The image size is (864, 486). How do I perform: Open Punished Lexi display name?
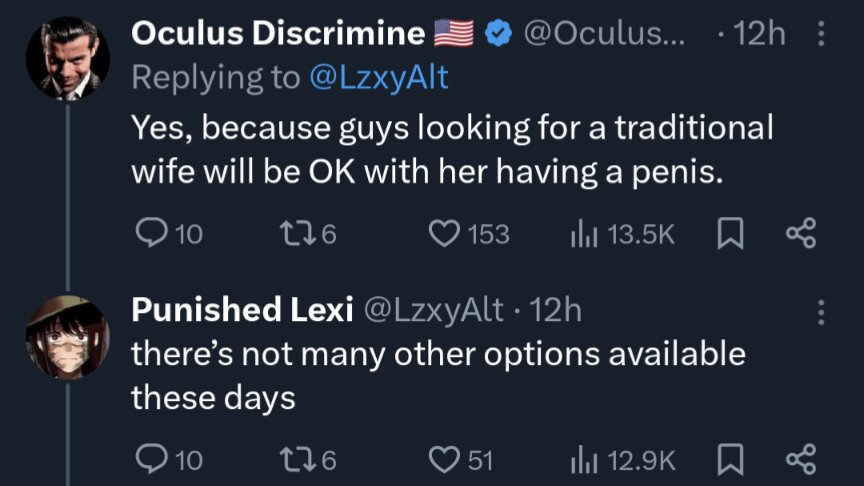point(242,309)
